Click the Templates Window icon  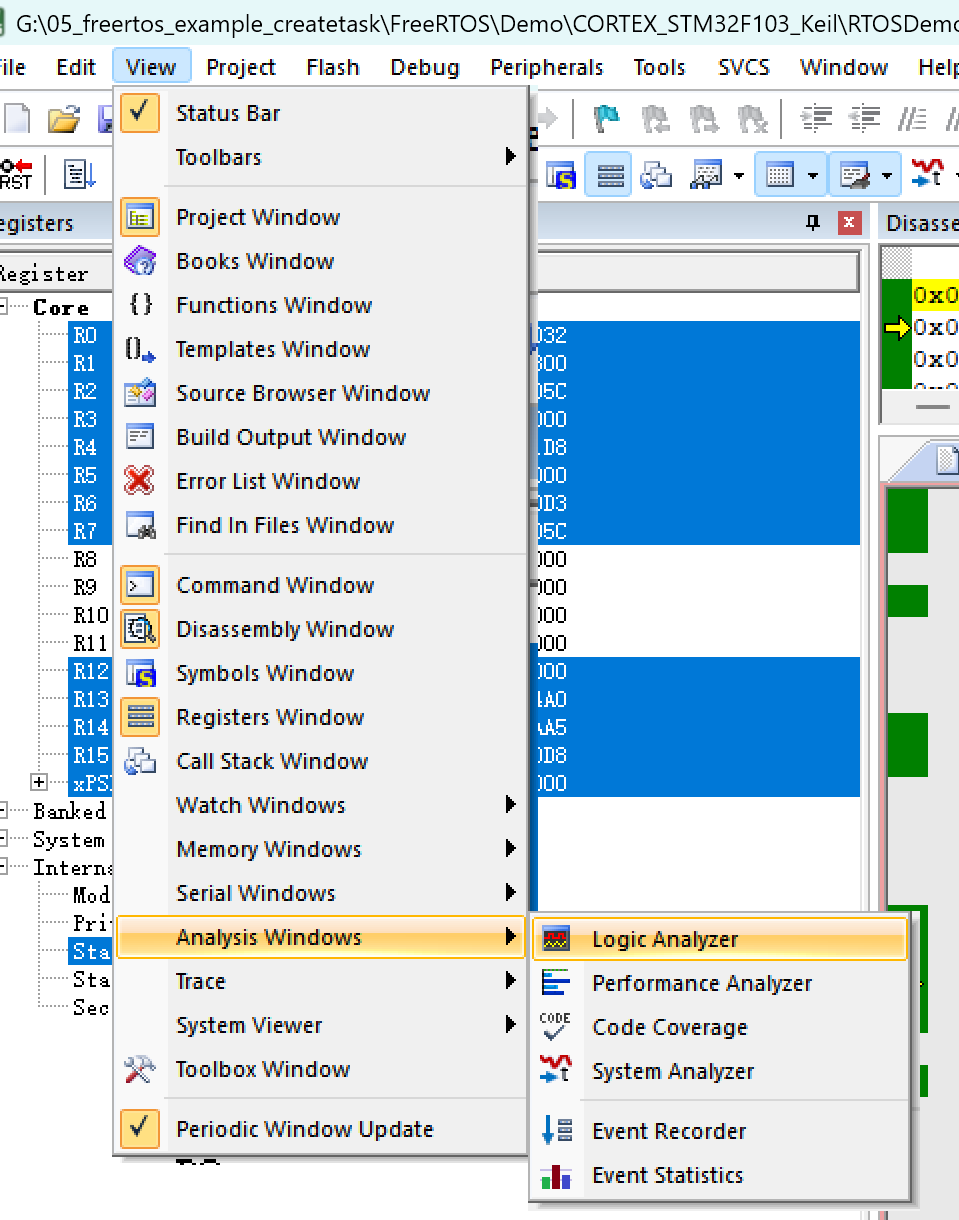140,349
